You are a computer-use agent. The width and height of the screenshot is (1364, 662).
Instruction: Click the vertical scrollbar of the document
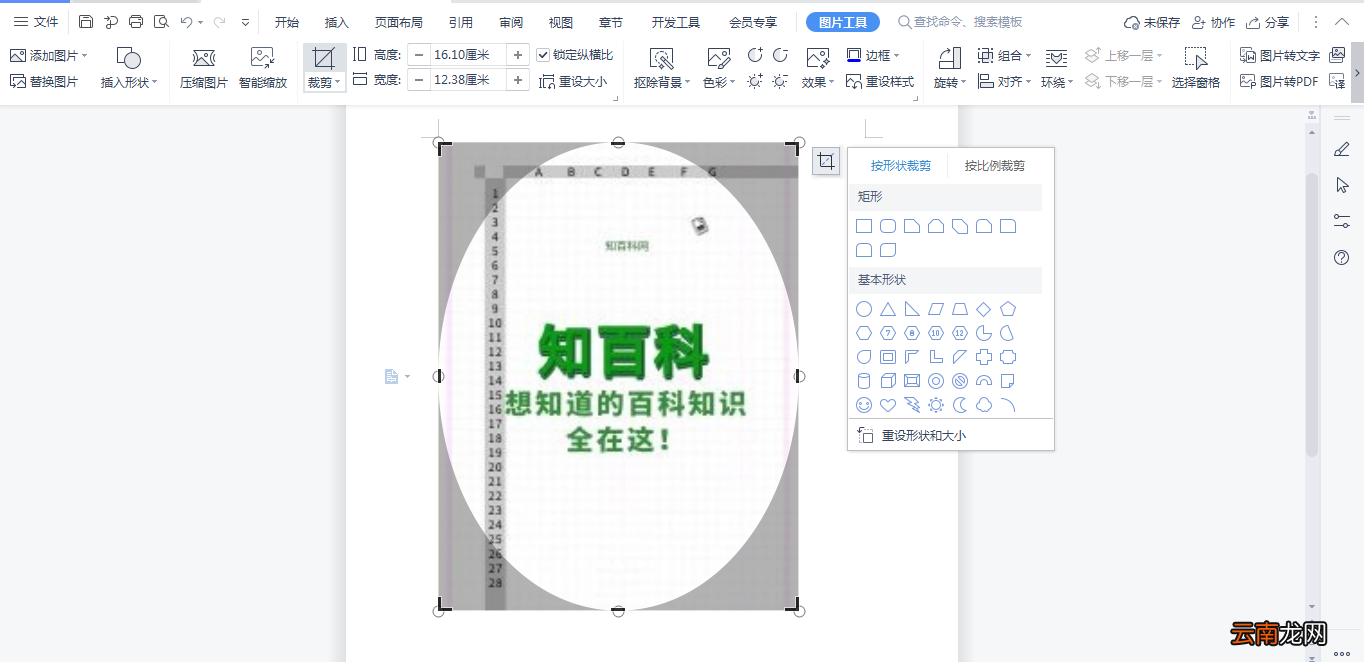click(1312, 315)
